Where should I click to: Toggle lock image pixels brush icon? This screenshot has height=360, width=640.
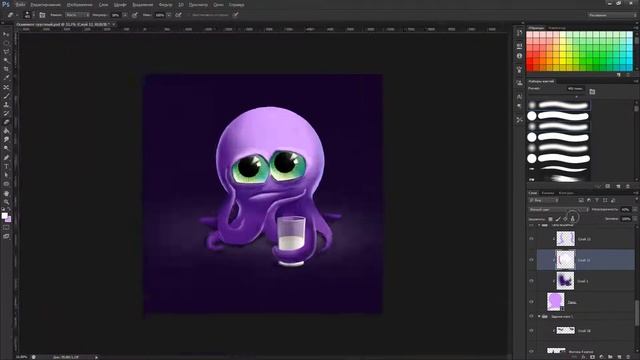[x=558, y=219]
